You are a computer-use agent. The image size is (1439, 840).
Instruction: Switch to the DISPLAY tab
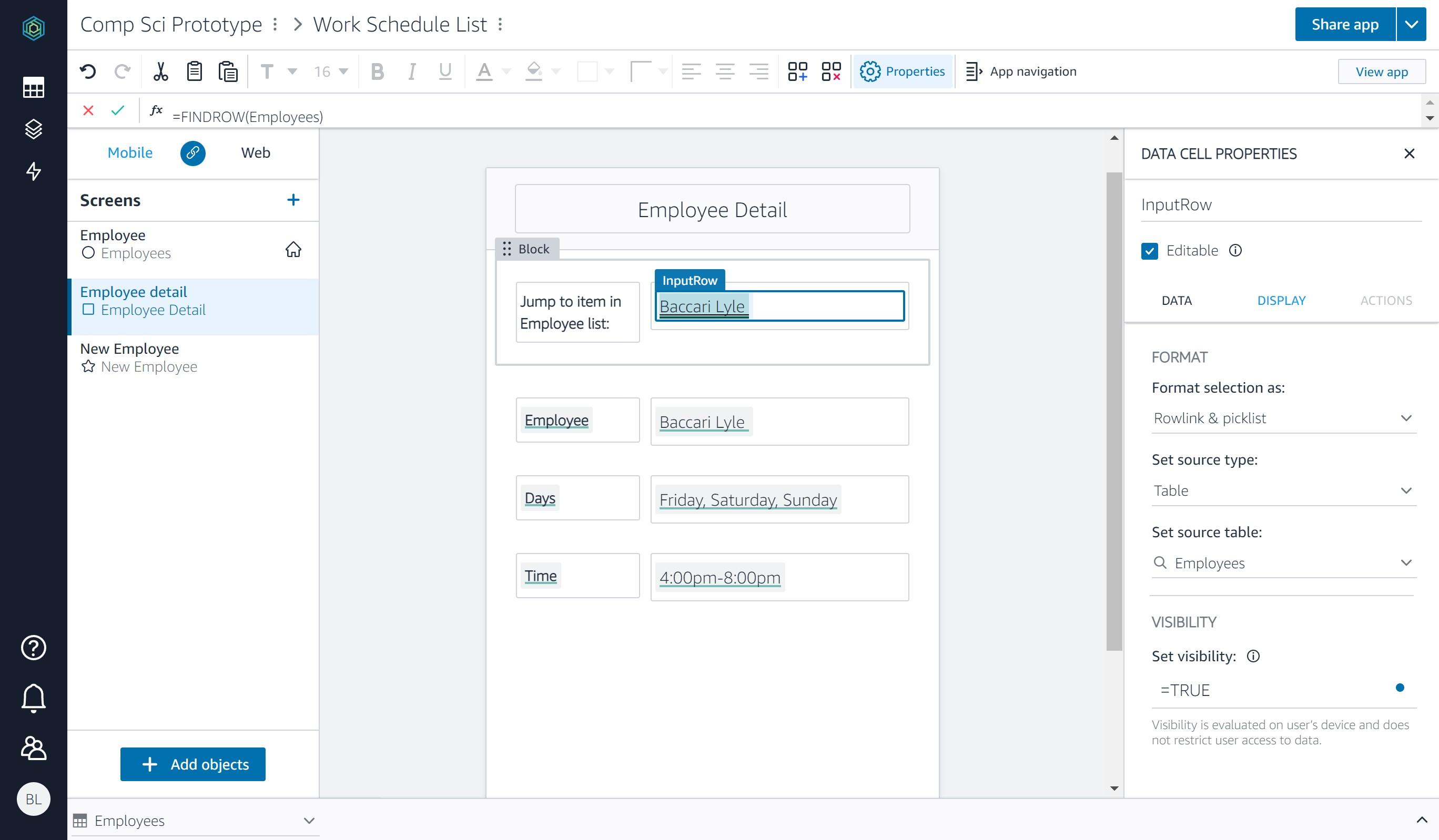point(1281,300)
